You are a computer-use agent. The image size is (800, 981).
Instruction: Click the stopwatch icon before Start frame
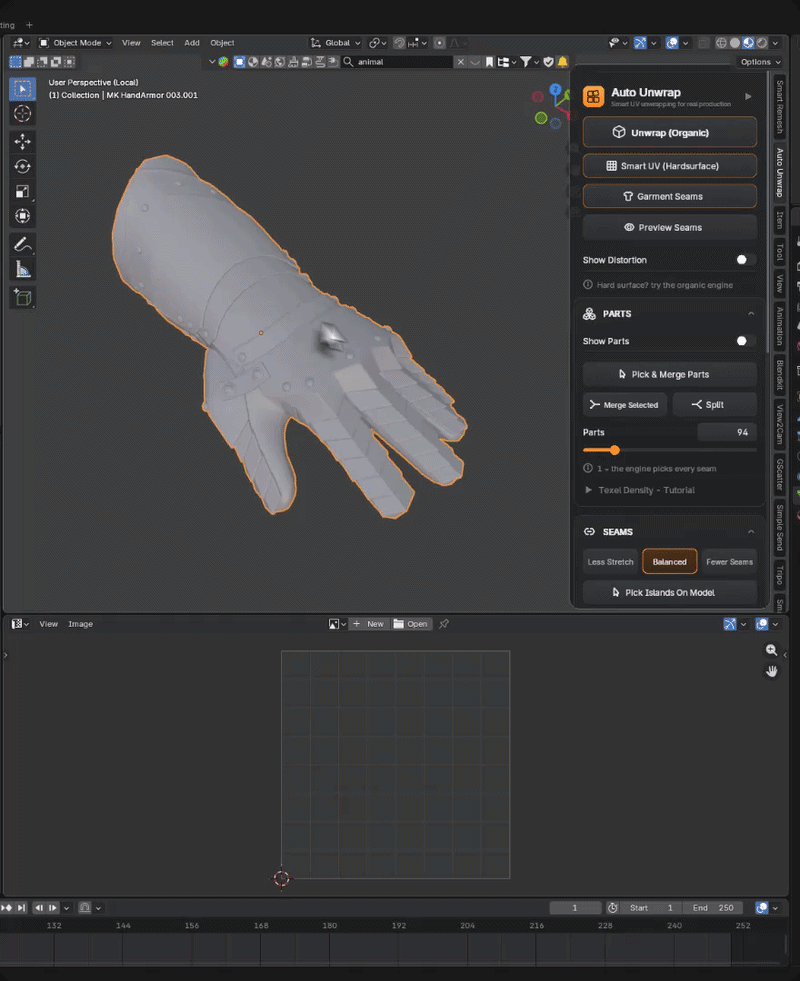coord(612,908)
